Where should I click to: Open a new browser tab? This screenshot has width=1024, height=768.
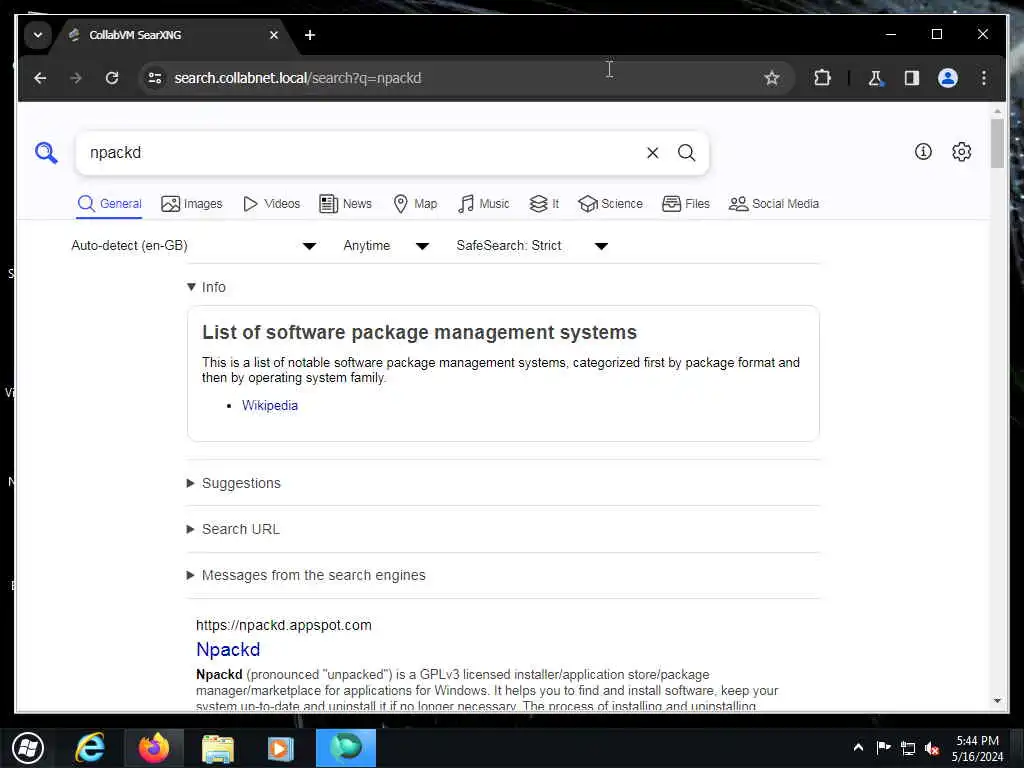(310, 35)
